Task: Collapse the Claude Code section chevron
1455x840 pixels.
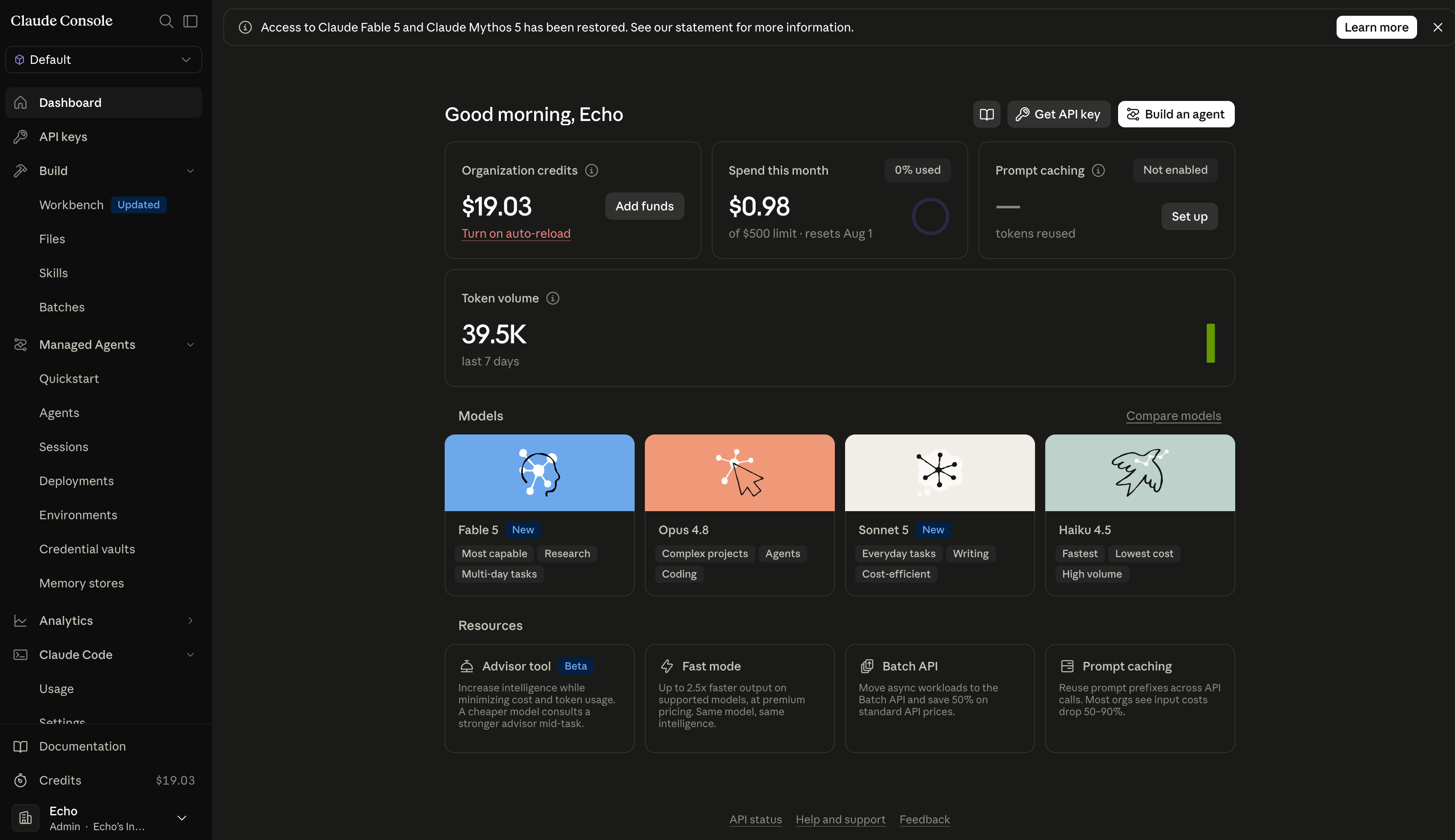Action: pos(190,654)
